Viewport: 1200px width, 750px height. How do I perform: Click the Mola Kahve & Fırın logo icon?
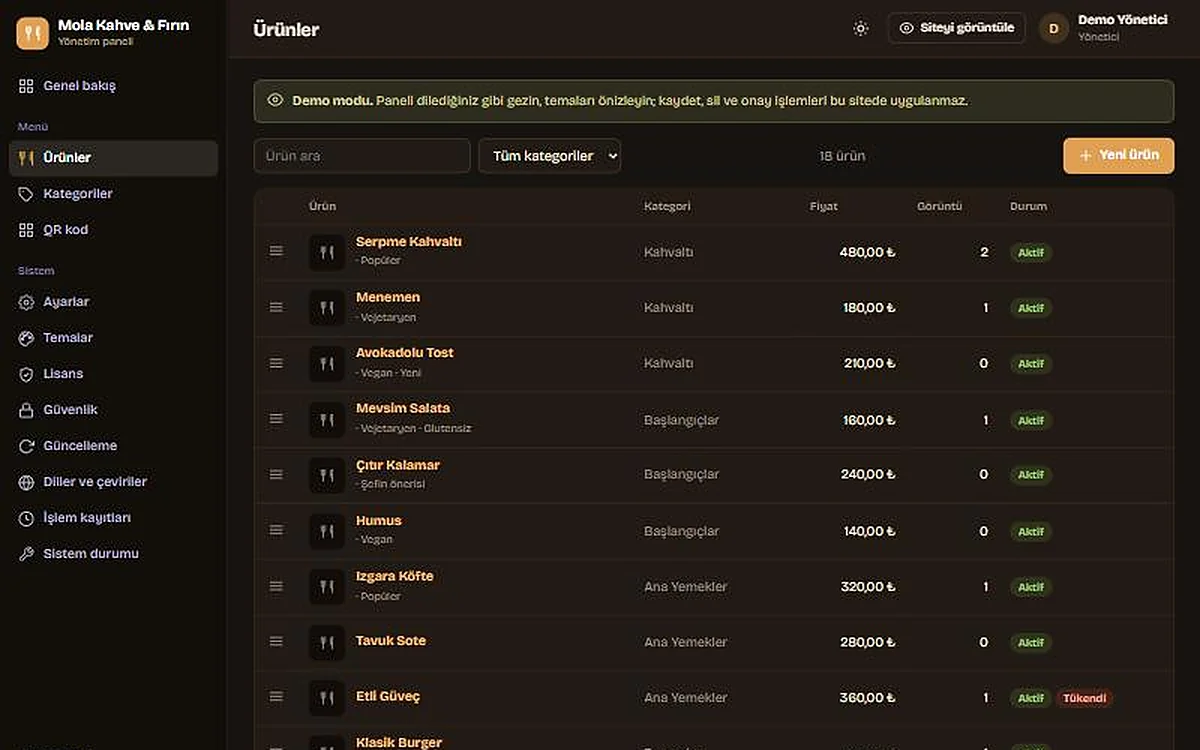click(x=33, y=33)
